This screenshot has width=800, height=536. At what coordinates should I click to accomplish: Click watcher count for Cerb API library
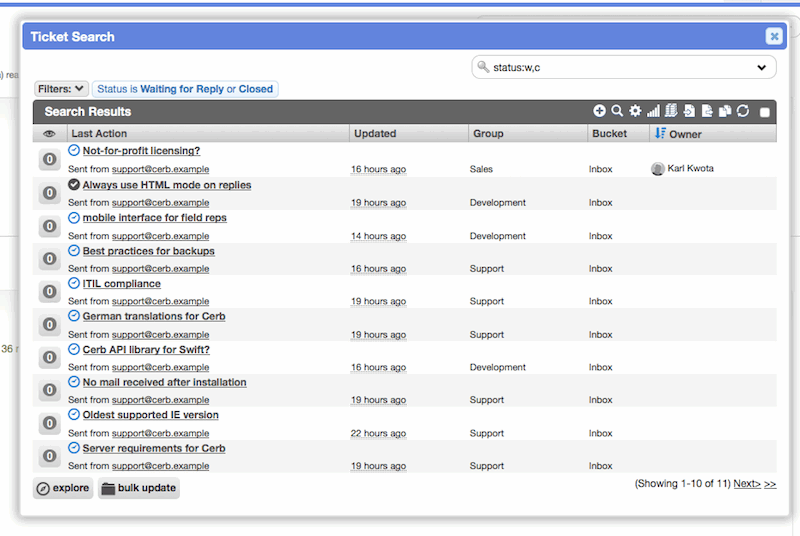(x=49, y=358)
